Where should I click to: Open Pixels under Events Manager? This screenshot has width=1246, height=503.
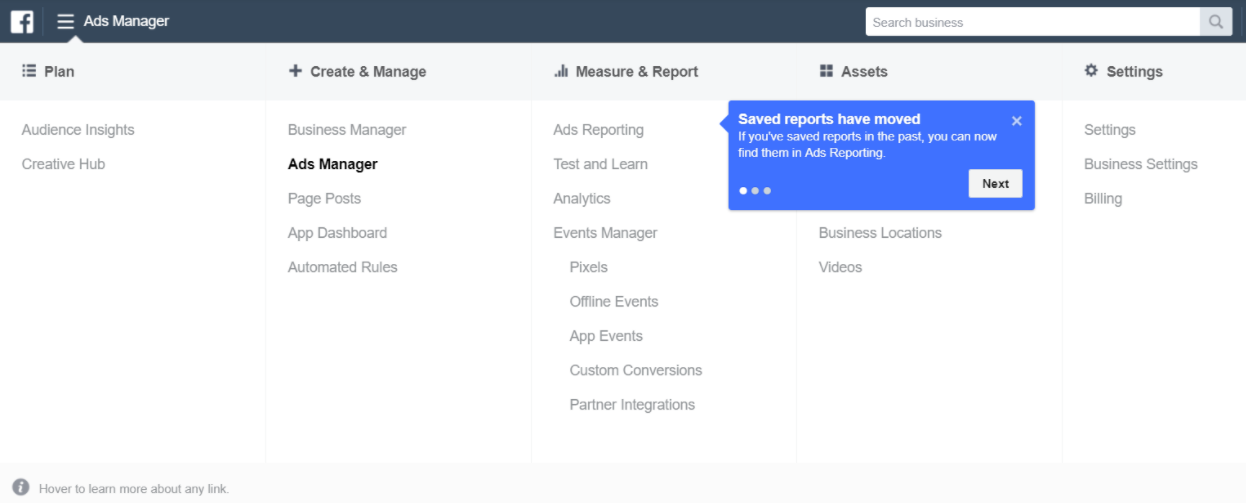[588, 267]
